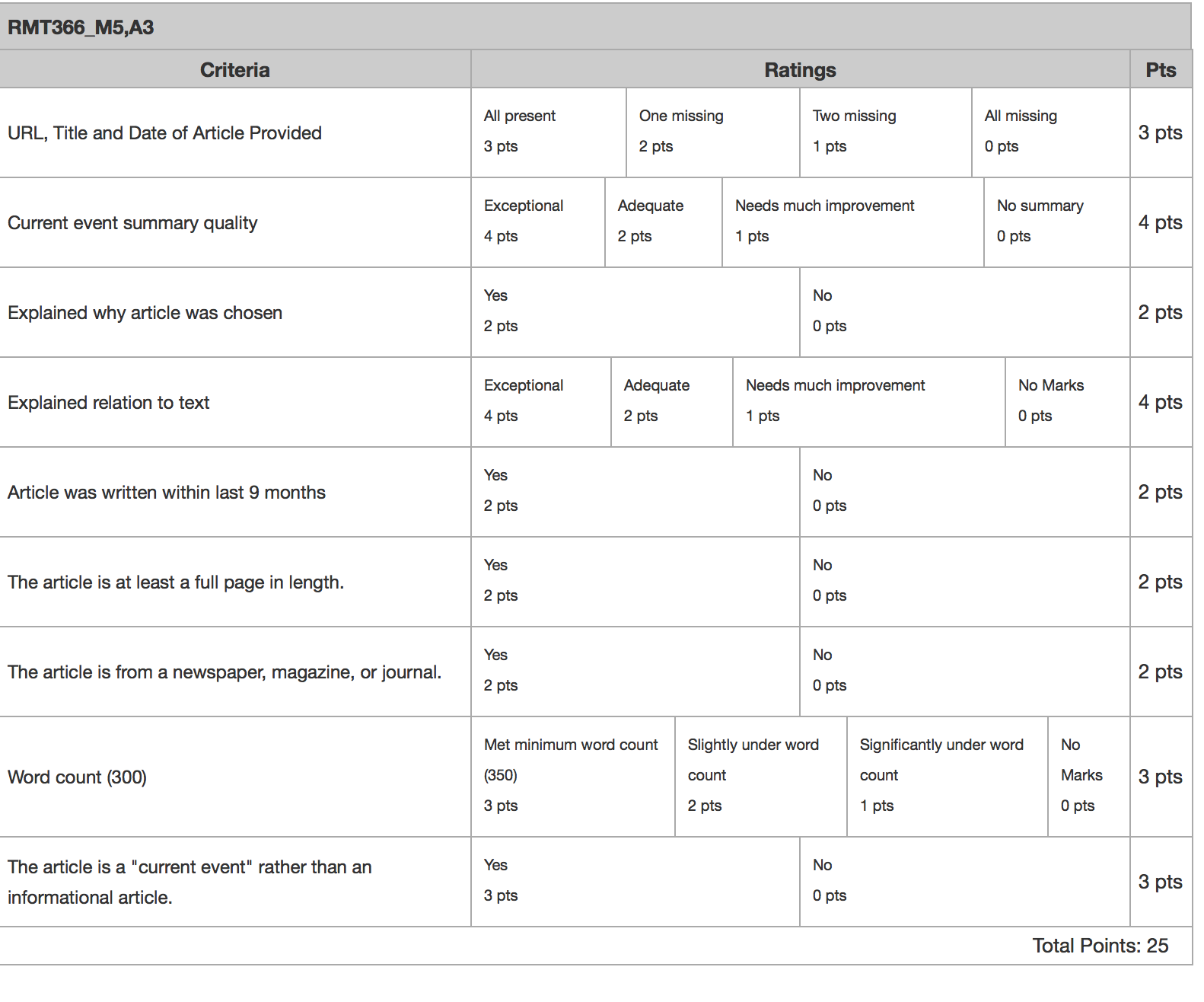Viewport: 1204px width, 1002px height.
Task: Select 'No' for Explained why article chosen
Action: 965,312
